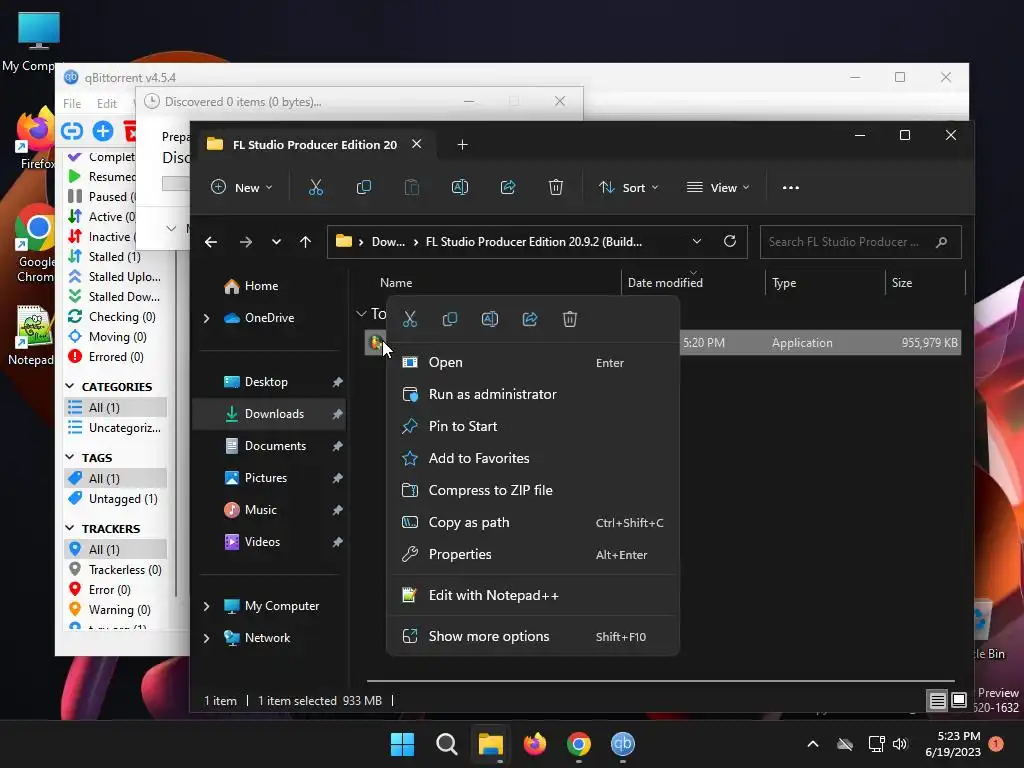The height and width of the screenshot is (768, 1024).
Task: Collapse CATEGORIES section in qBittorrent
Action: click(70, 386)
